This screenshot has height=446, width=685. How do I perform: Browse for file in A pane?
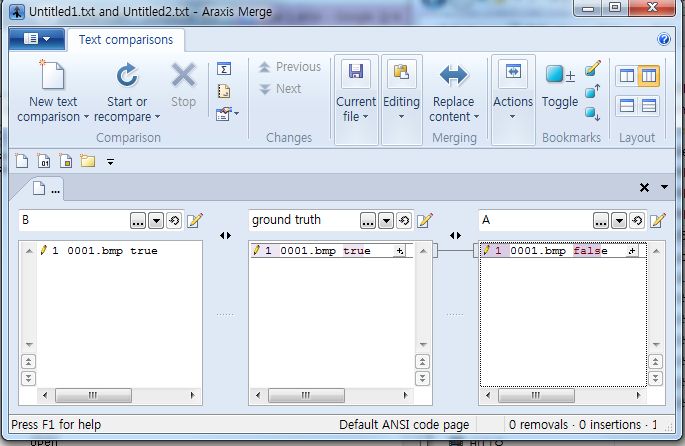tap(601, 221)
